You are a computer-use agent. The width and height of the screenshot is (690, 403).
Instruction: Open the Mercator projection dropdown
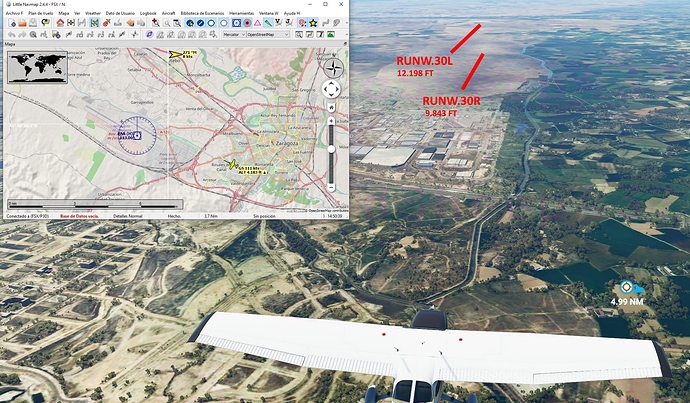pos(234,34)
